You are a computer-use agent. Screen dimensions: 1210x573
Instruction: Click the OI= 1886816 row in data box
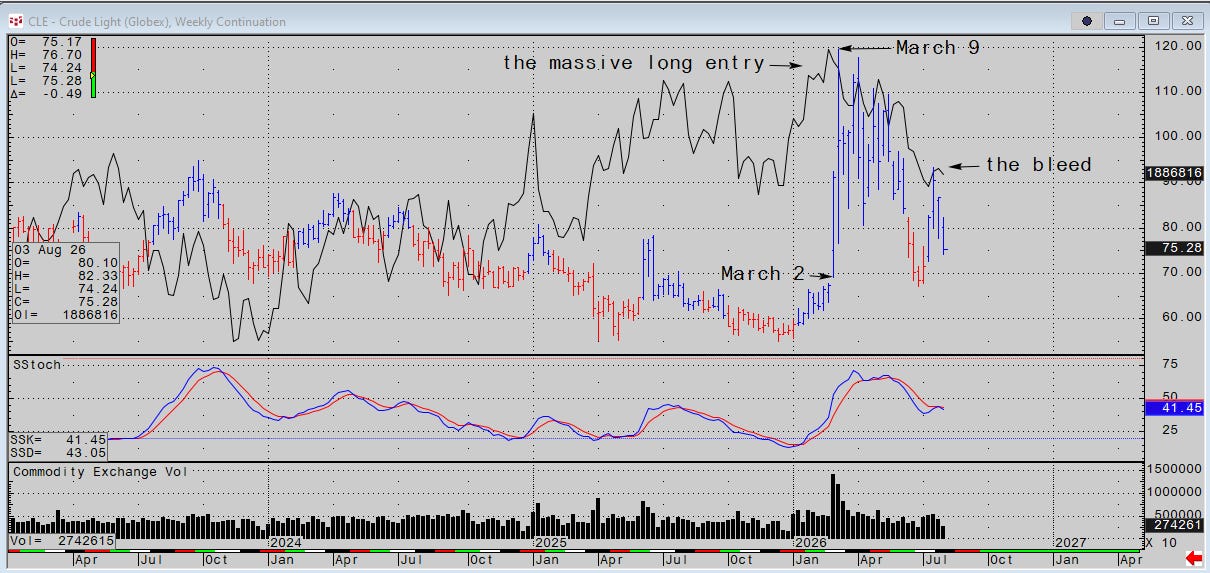pos(65,315)
